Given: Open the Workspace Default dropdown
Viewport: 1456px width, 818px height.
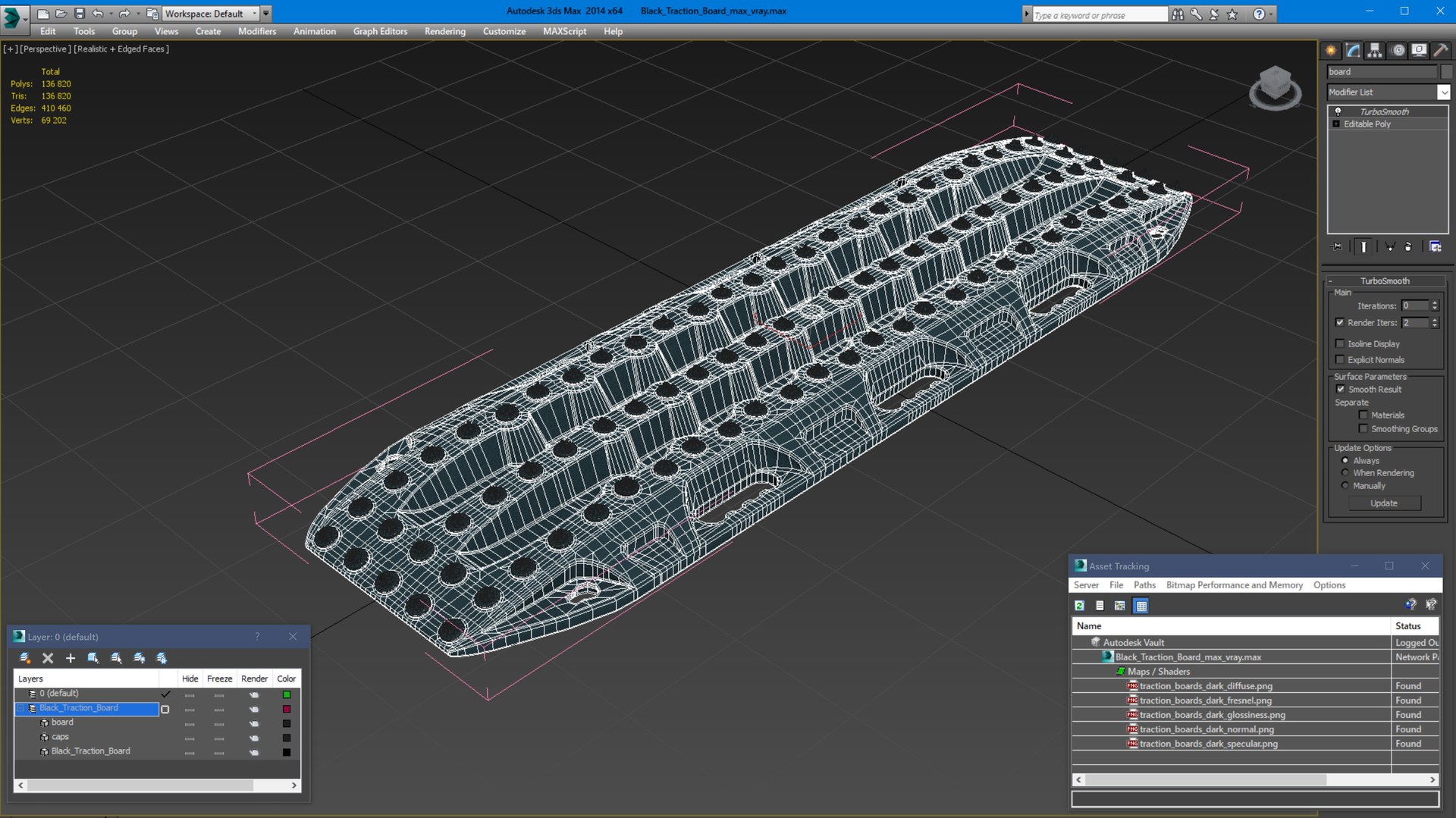Looking at the screenshot, I should click(211, 14).
